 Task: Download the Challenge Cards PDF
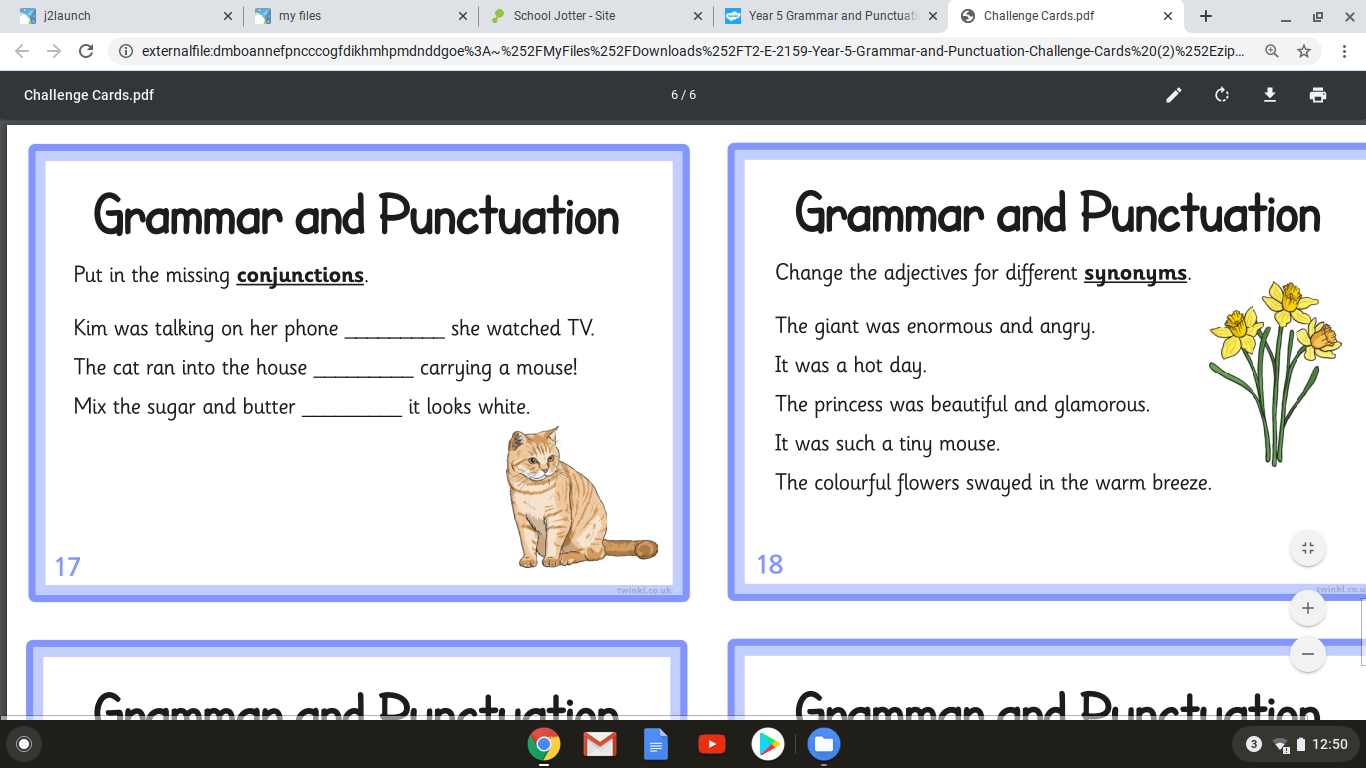[1270, 95]
